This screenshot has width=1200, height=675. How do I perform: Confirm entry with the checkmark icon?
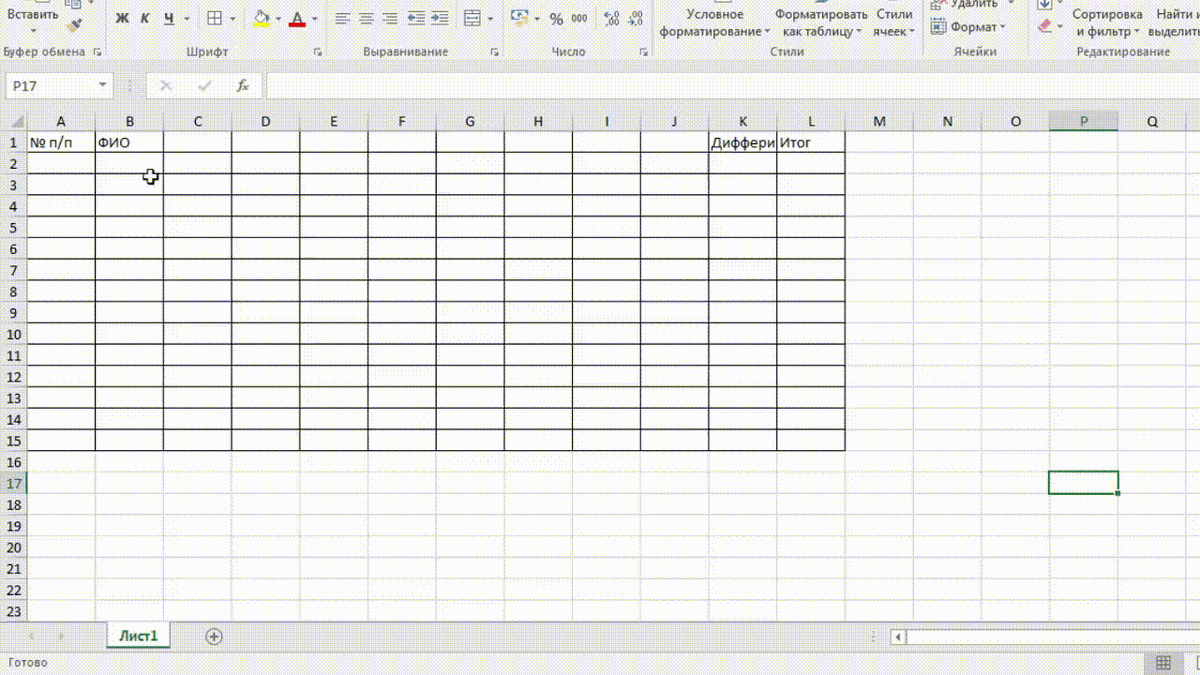(x=205, y=86)
